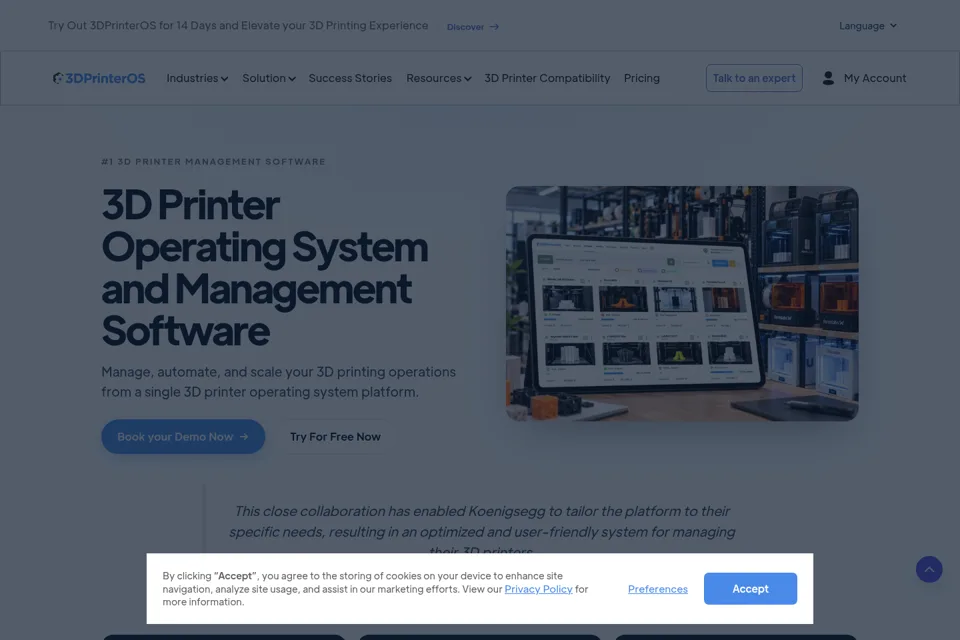Expand the Resources dropdown menu

coord(438,78)
